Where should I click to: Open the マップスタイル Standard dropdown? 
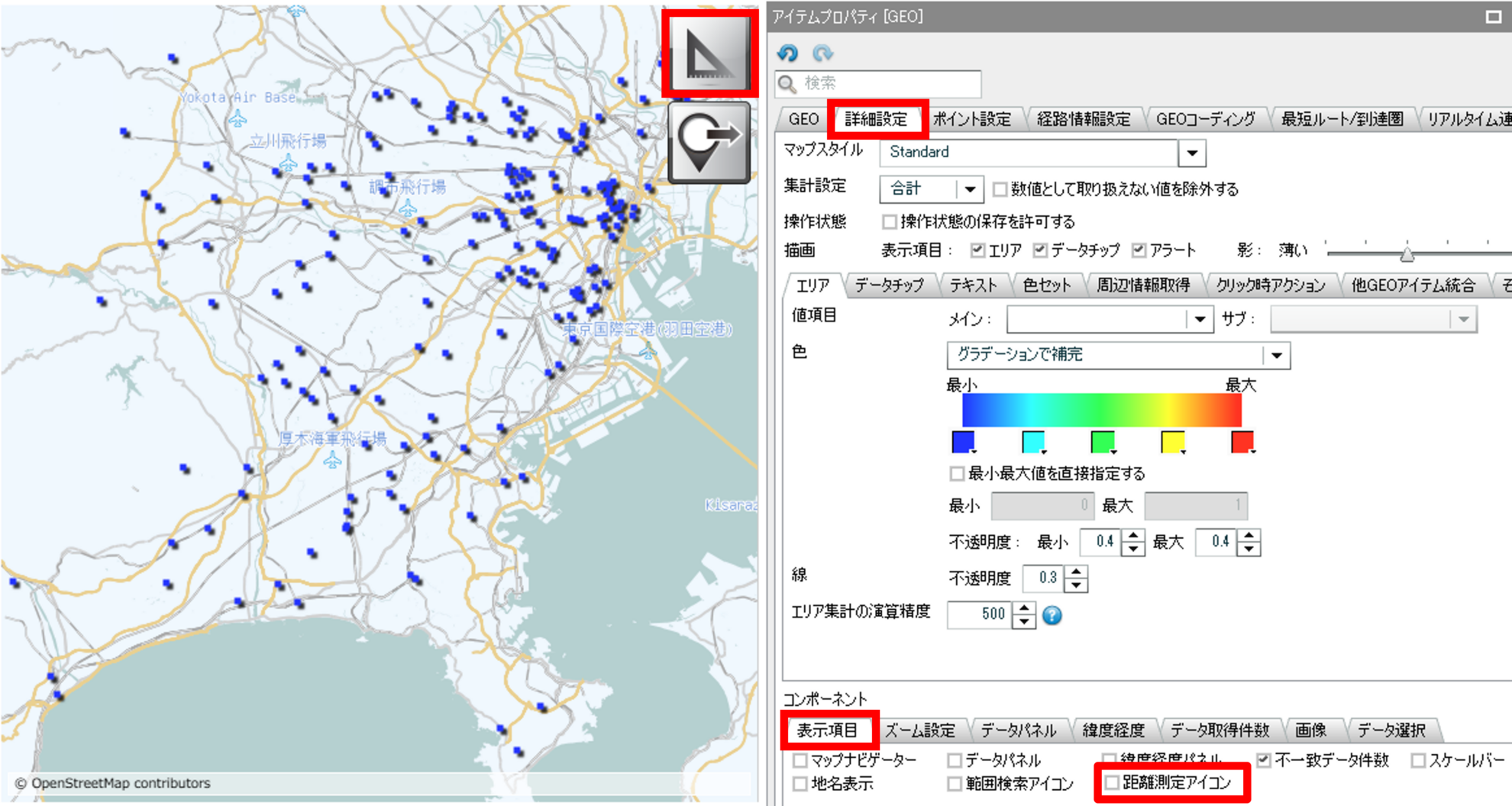[1192, 153]
